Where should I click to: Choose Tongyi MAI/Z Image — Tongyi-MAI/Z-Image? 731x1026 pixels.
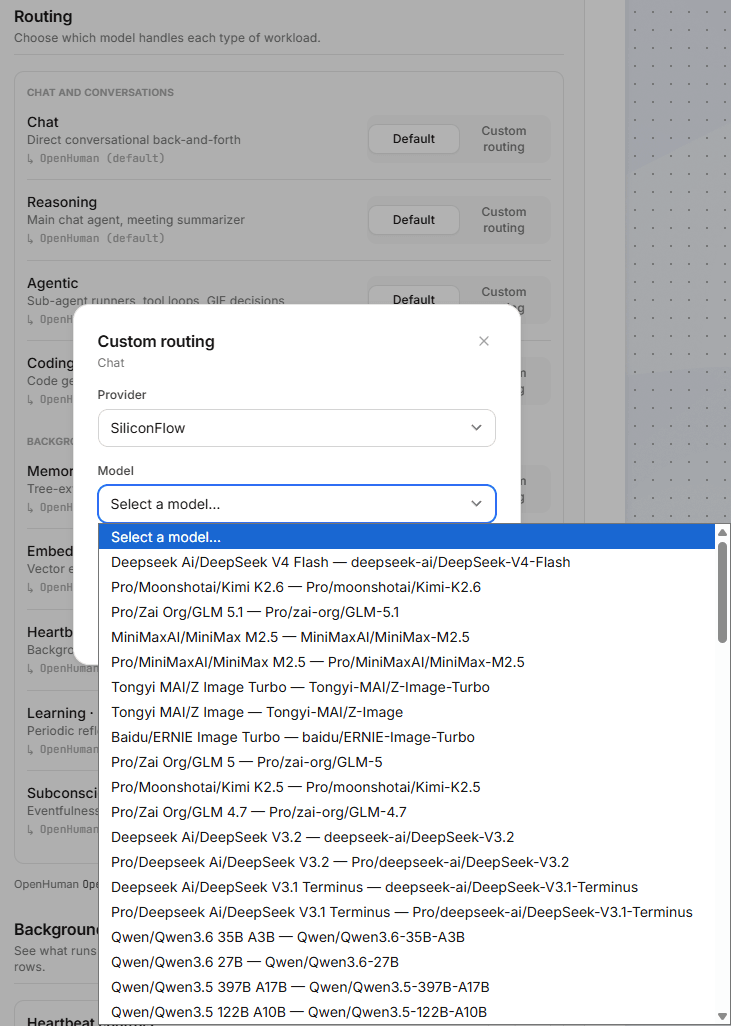pos(406,712)
